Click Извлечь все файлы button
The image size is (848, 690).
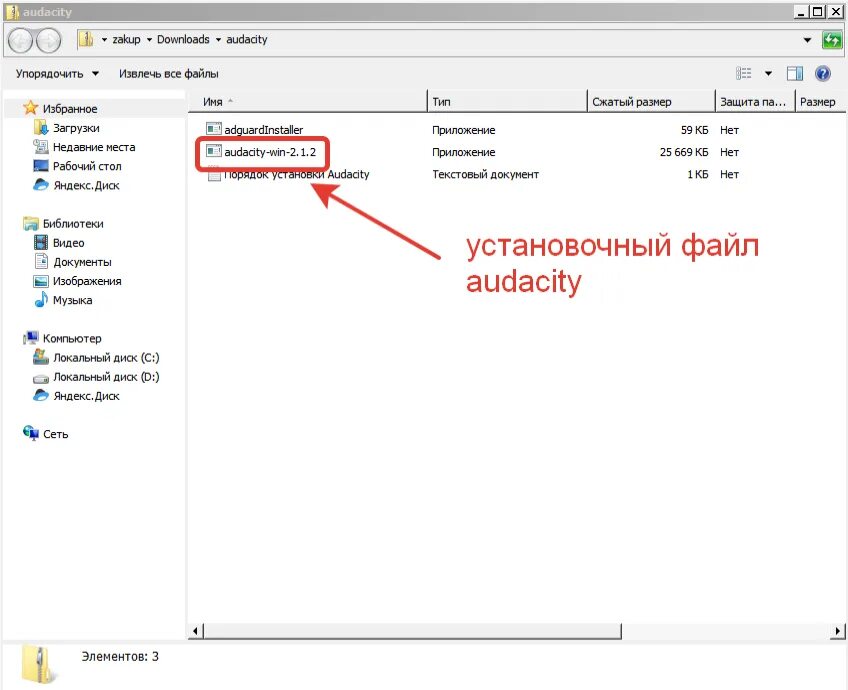coord(169,74)
